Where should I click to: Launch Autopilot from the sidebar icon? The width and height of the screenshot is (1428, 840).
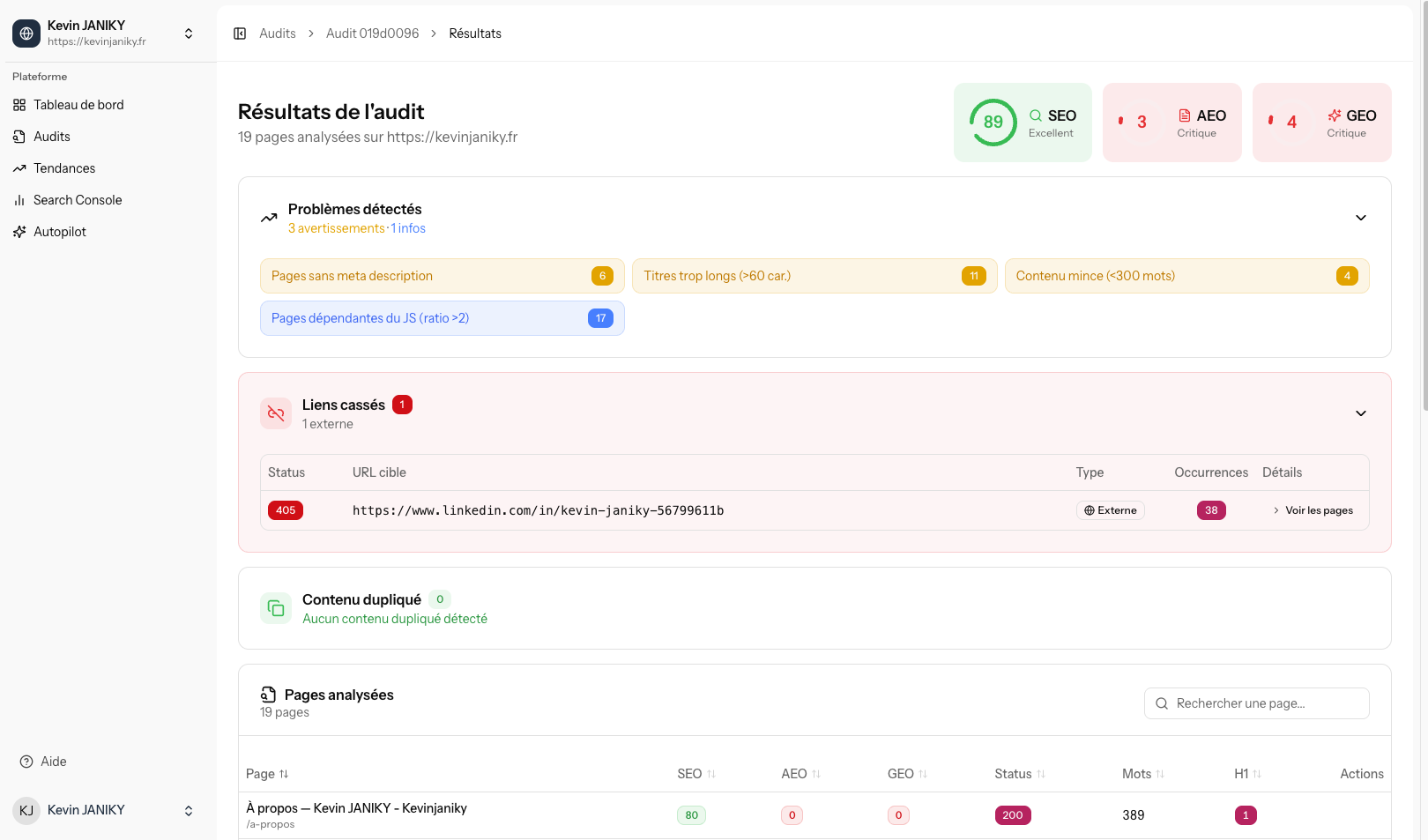point(19,231)
